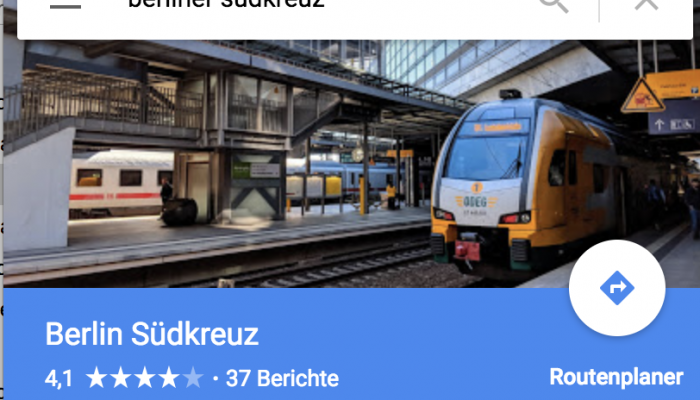Click the fifth greyed-out rating star
The image size is (700, 400).
[x=192, y=378]
